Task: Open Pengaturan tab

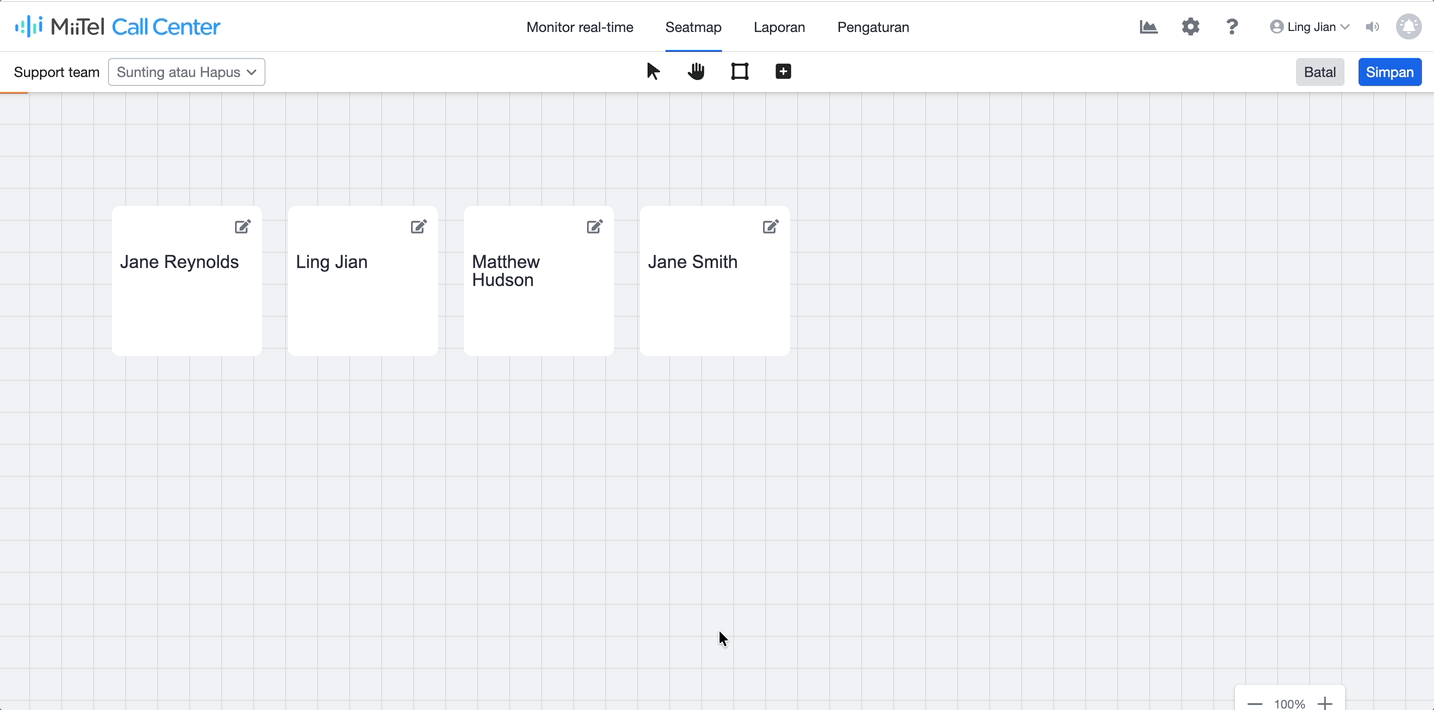Action: pos(873,27)
